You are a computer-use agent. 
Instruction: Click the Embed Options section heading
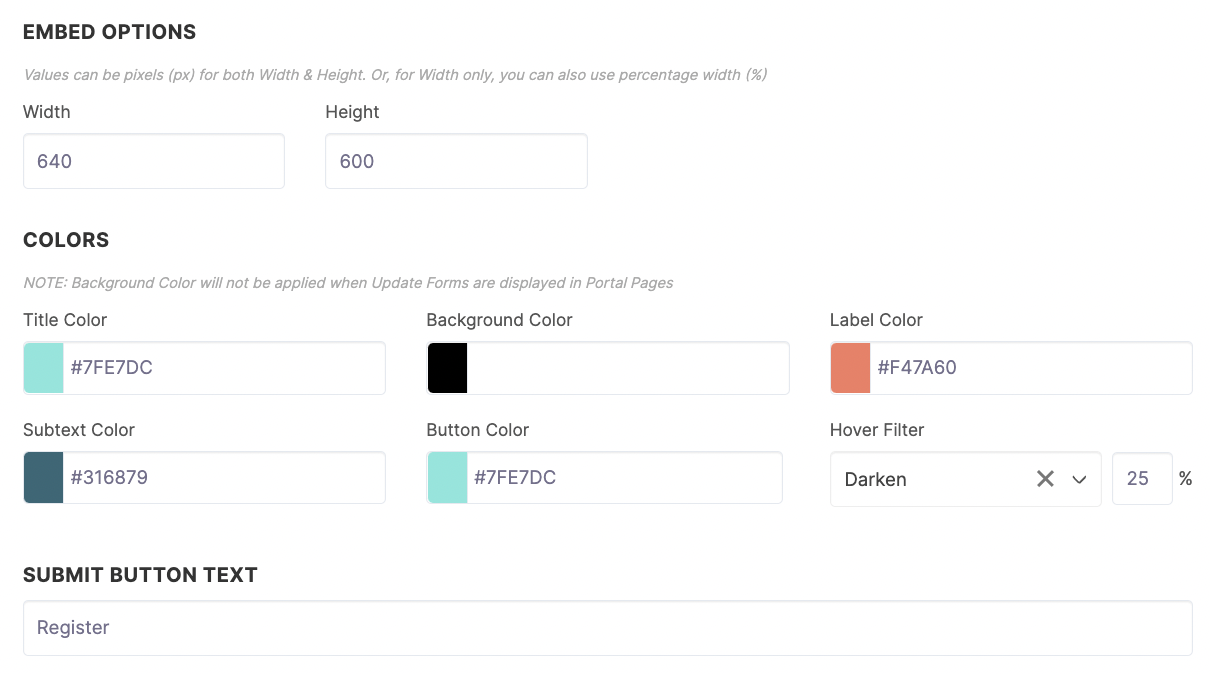(x=110, y=32)
